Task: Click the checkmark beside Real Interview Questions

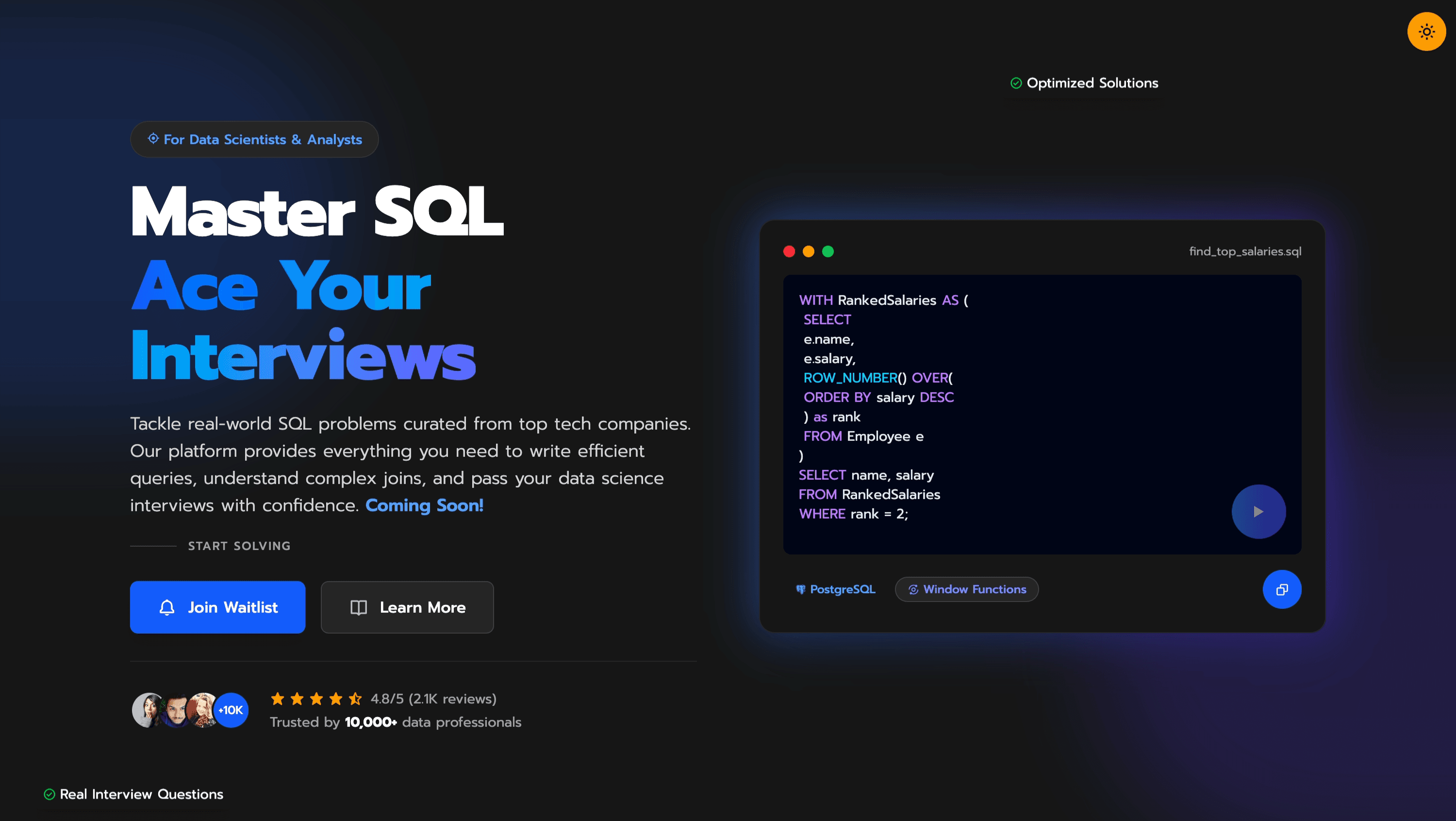Action: [50, 794]
